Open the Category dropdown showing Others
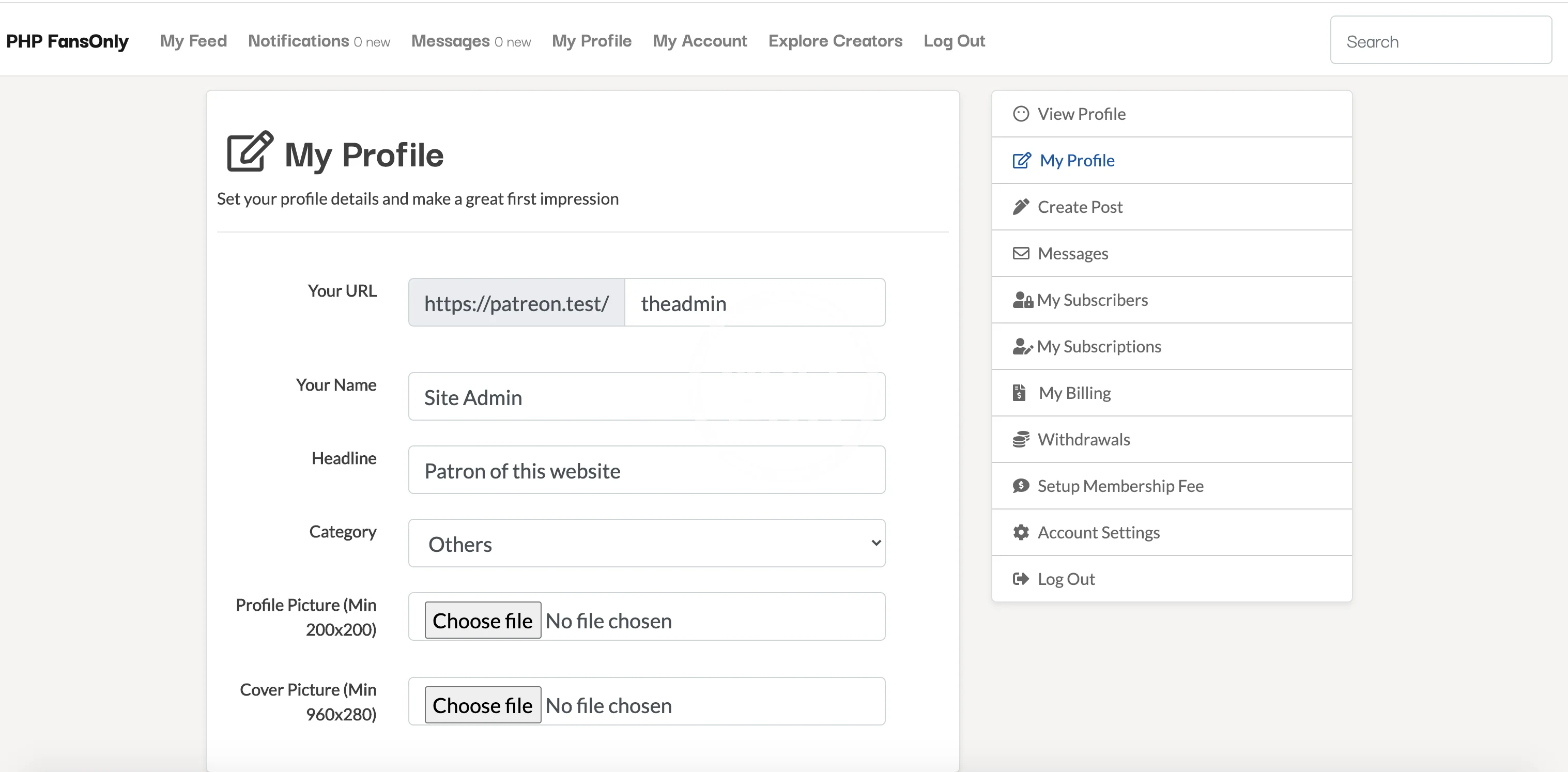The width and height of the screenshot is (1568, 772). coord(647,543)
